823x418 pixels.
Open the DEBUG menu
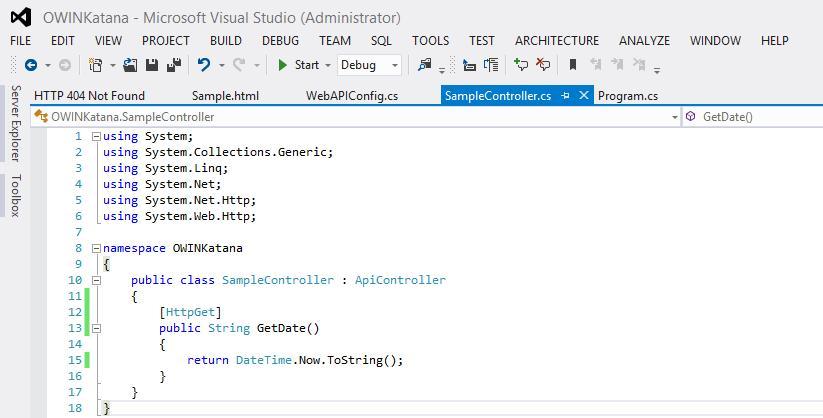280,41
